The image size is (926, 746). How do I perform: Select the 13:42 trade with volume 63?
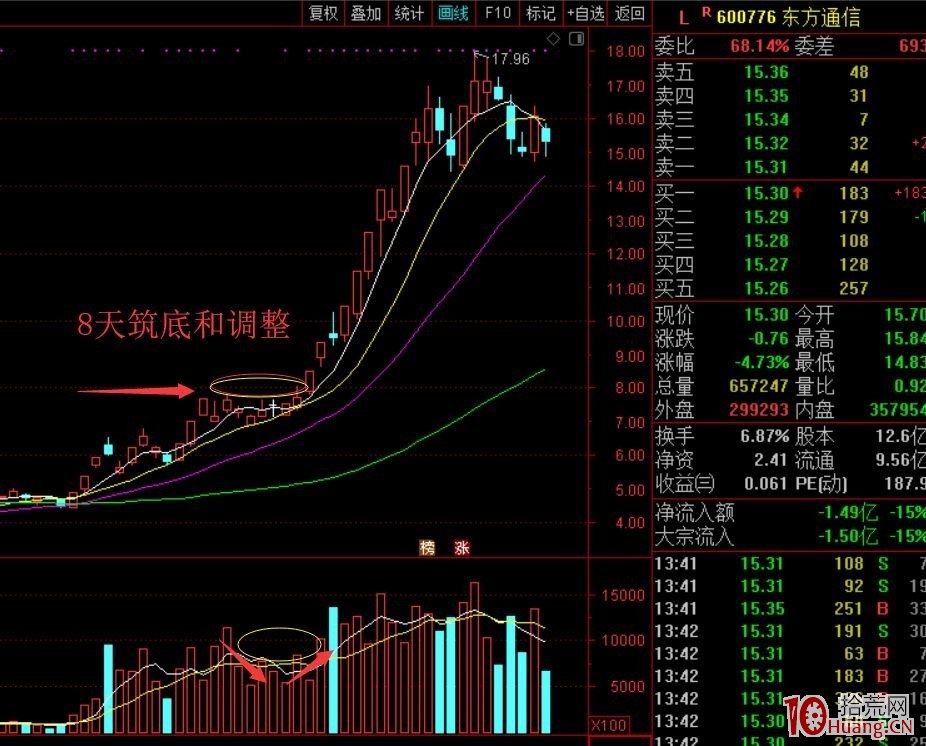point(790,654)
